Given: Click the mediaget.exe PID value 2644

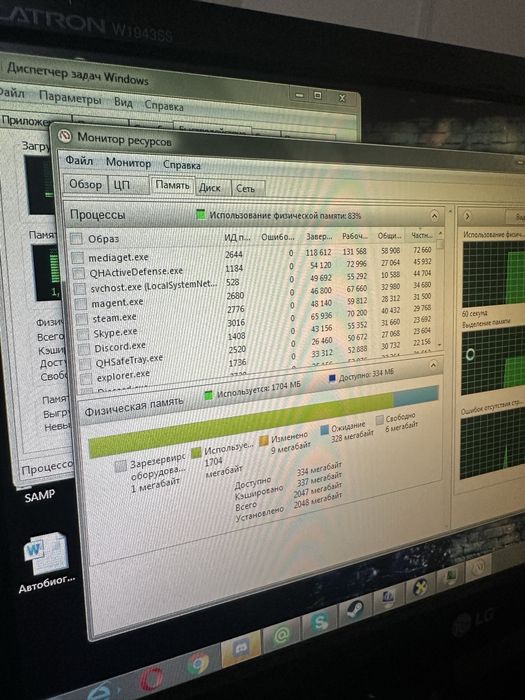Looking at the screenshot, I should click(233, 254).
